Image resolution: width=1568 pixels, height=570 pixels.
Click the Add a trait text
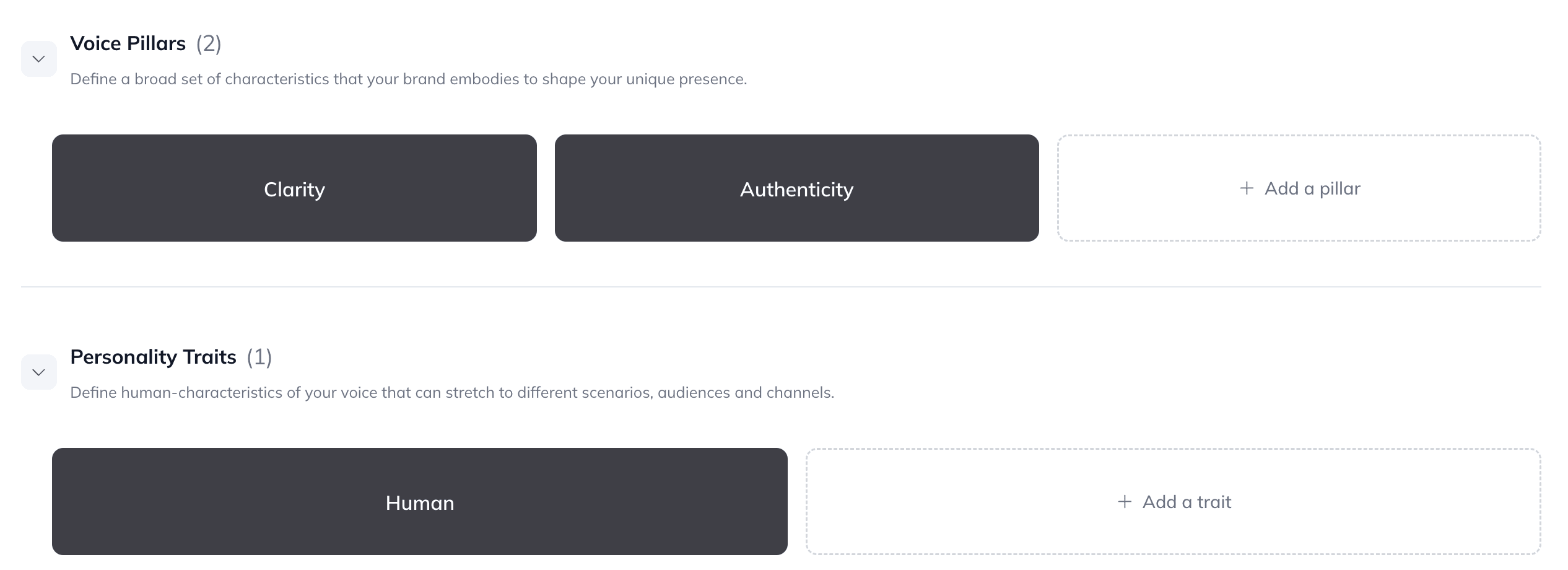click(1187, 502)
